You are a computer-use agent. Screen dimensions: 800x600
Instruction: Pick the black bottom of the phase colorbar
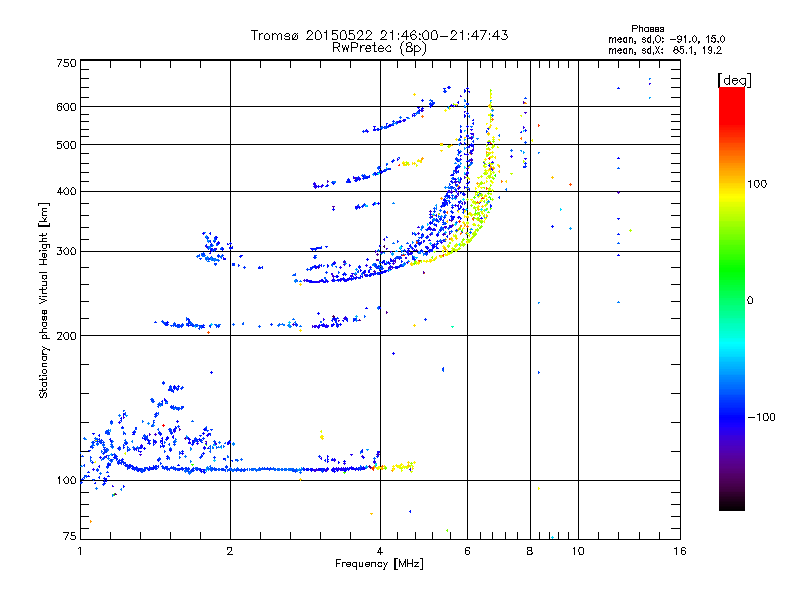(x=732, y=503)
